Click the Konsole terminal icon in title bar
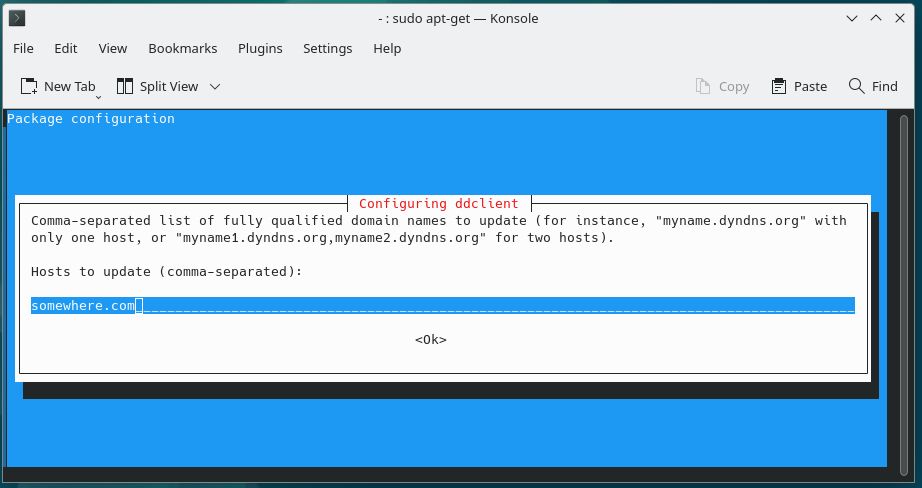This screenshot has width=922, height=488. pyautogui.click(x=17, y=18)
